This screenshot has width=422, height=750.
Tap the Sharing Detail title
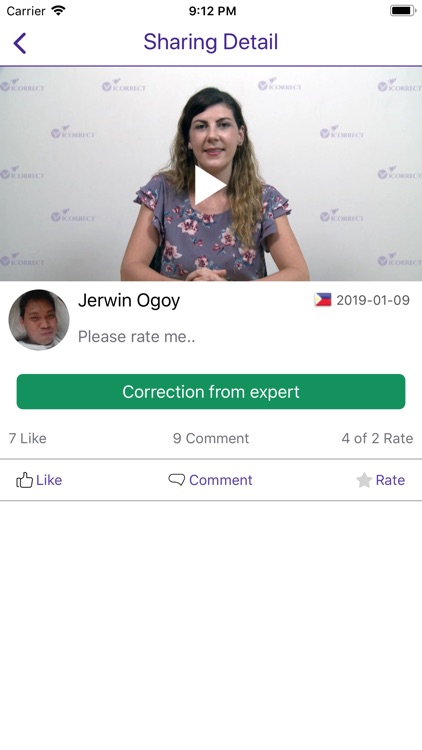point(211,42)
